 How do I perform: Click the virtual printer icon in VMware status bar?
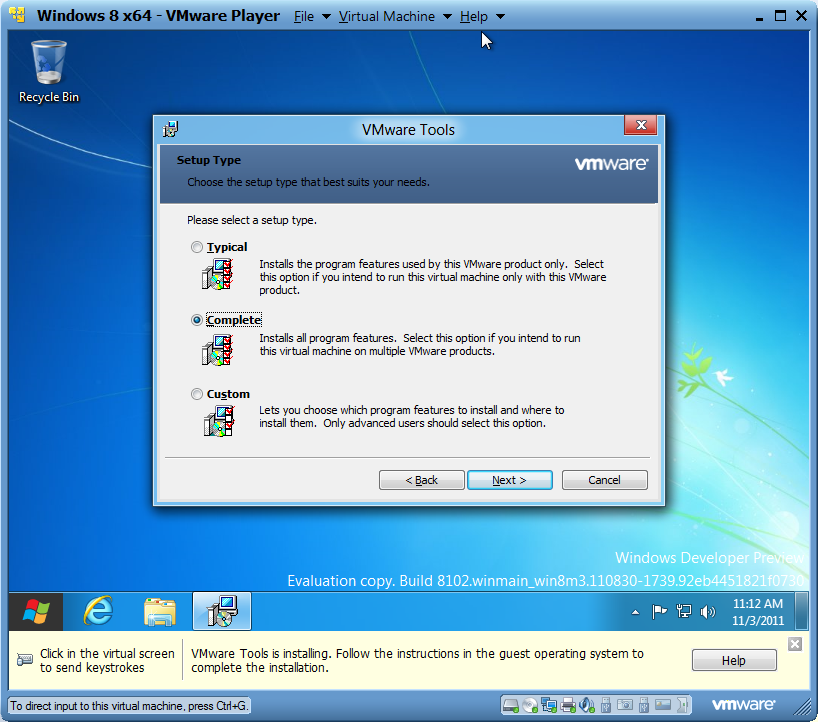(568, 705)
